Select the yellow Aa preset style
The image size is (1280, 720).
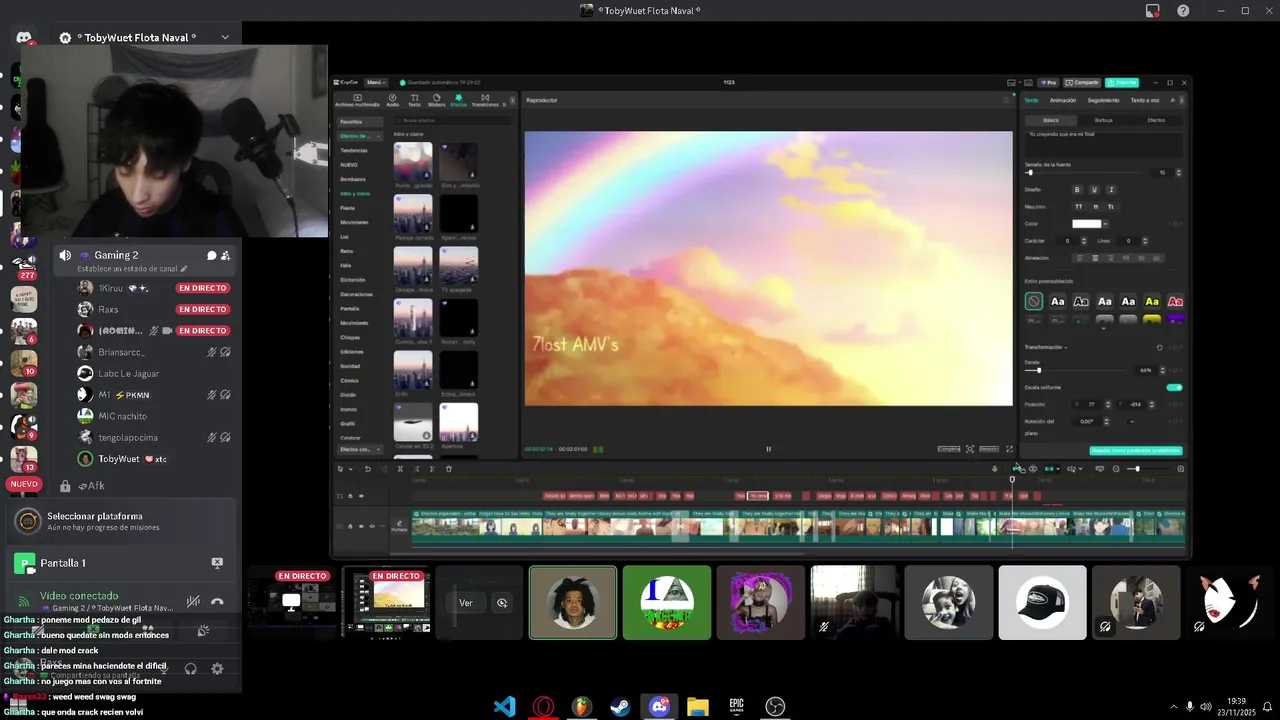[1152, 301]
